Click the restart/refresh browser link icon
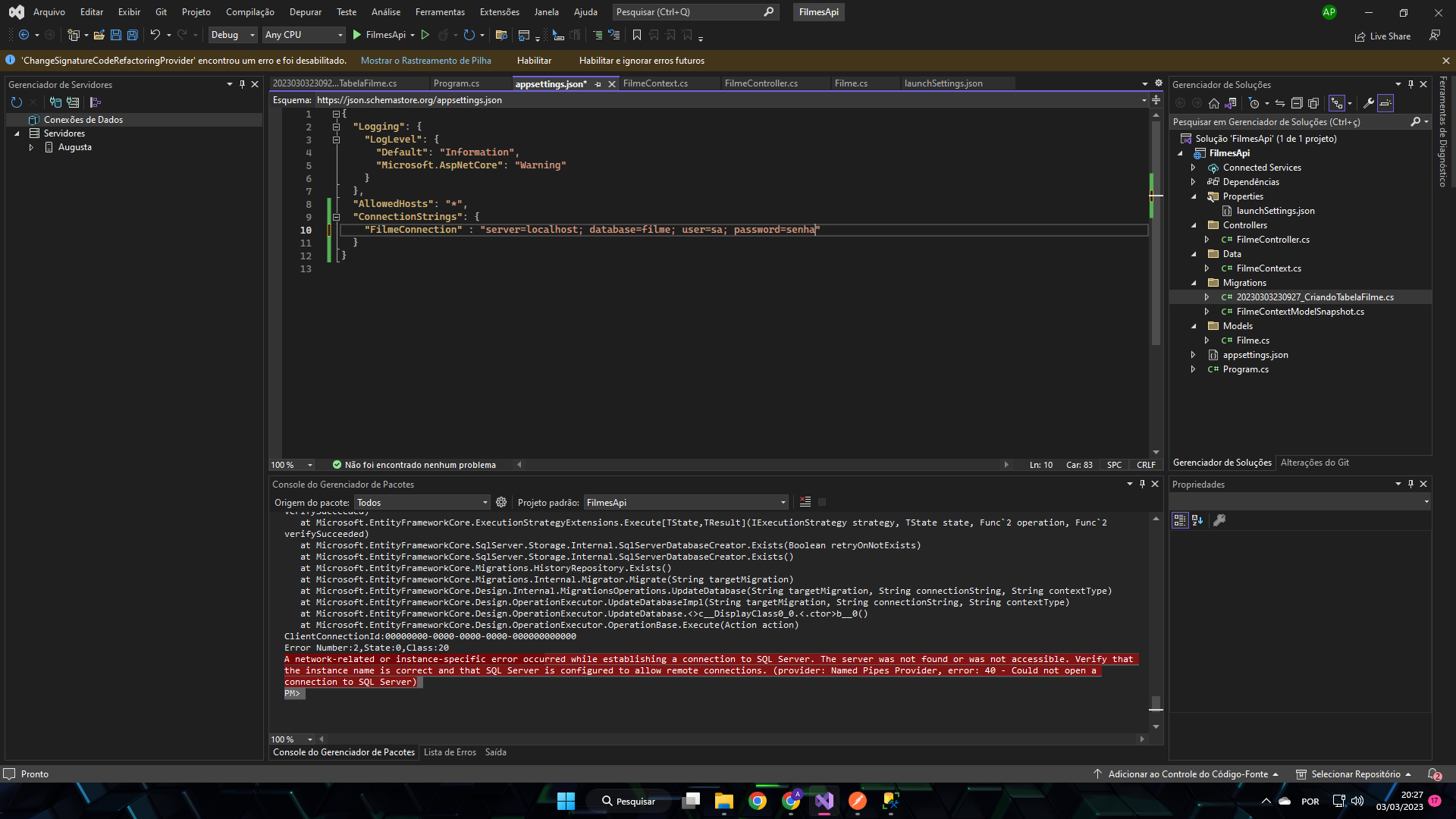This screenshot has height=819, width=1456. [469, 35]
